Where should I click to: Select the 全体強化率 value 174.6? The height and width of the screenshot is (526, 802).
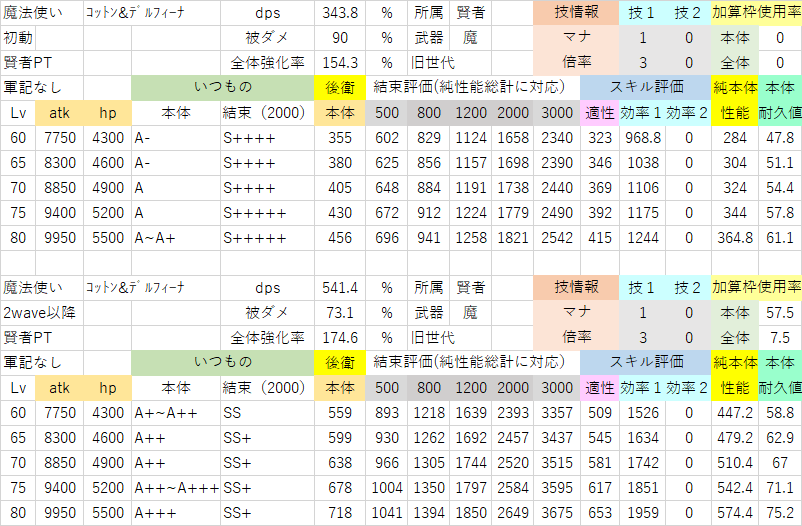(340, 338)
